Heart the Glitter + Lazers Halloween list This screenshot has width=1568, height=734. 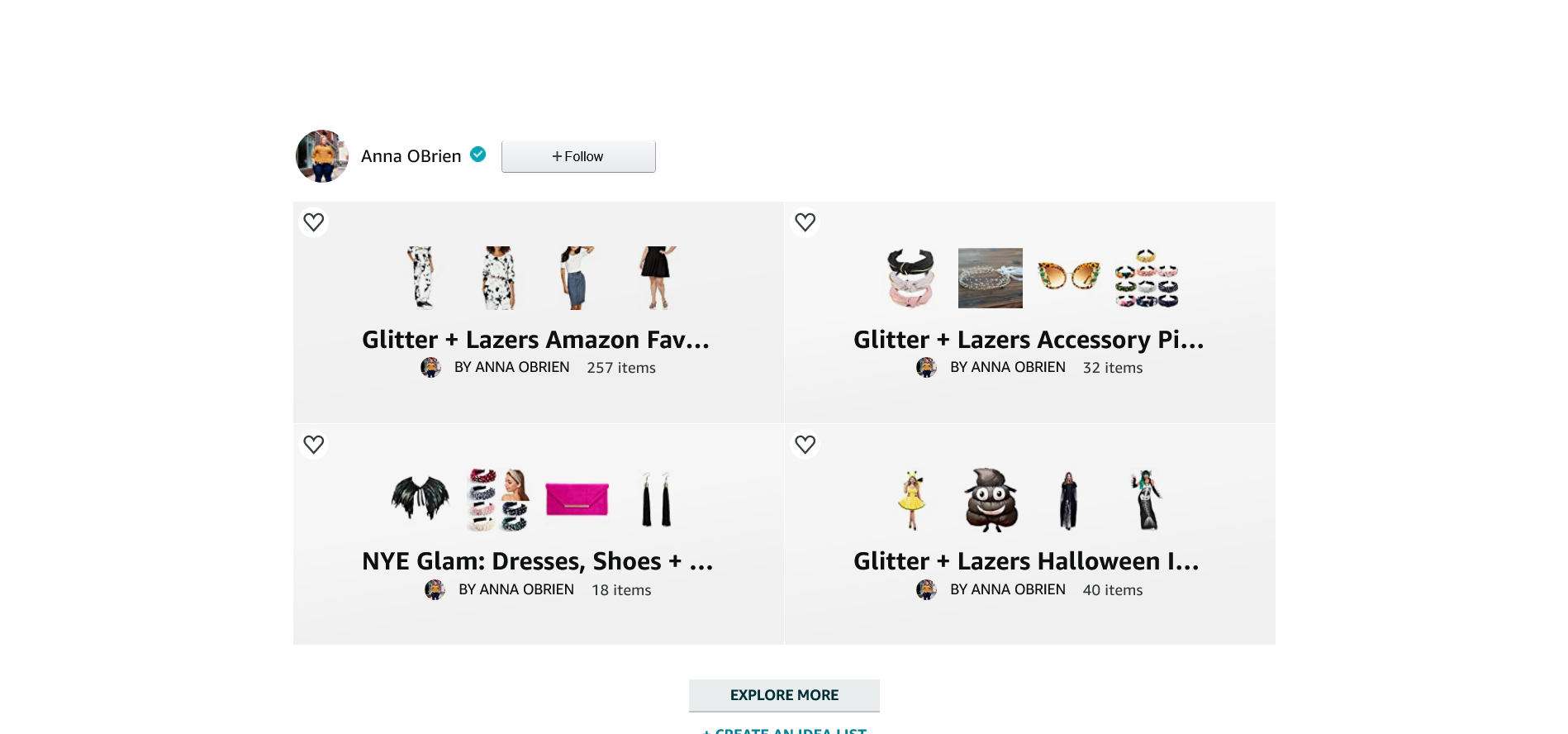tap(805, 445)
